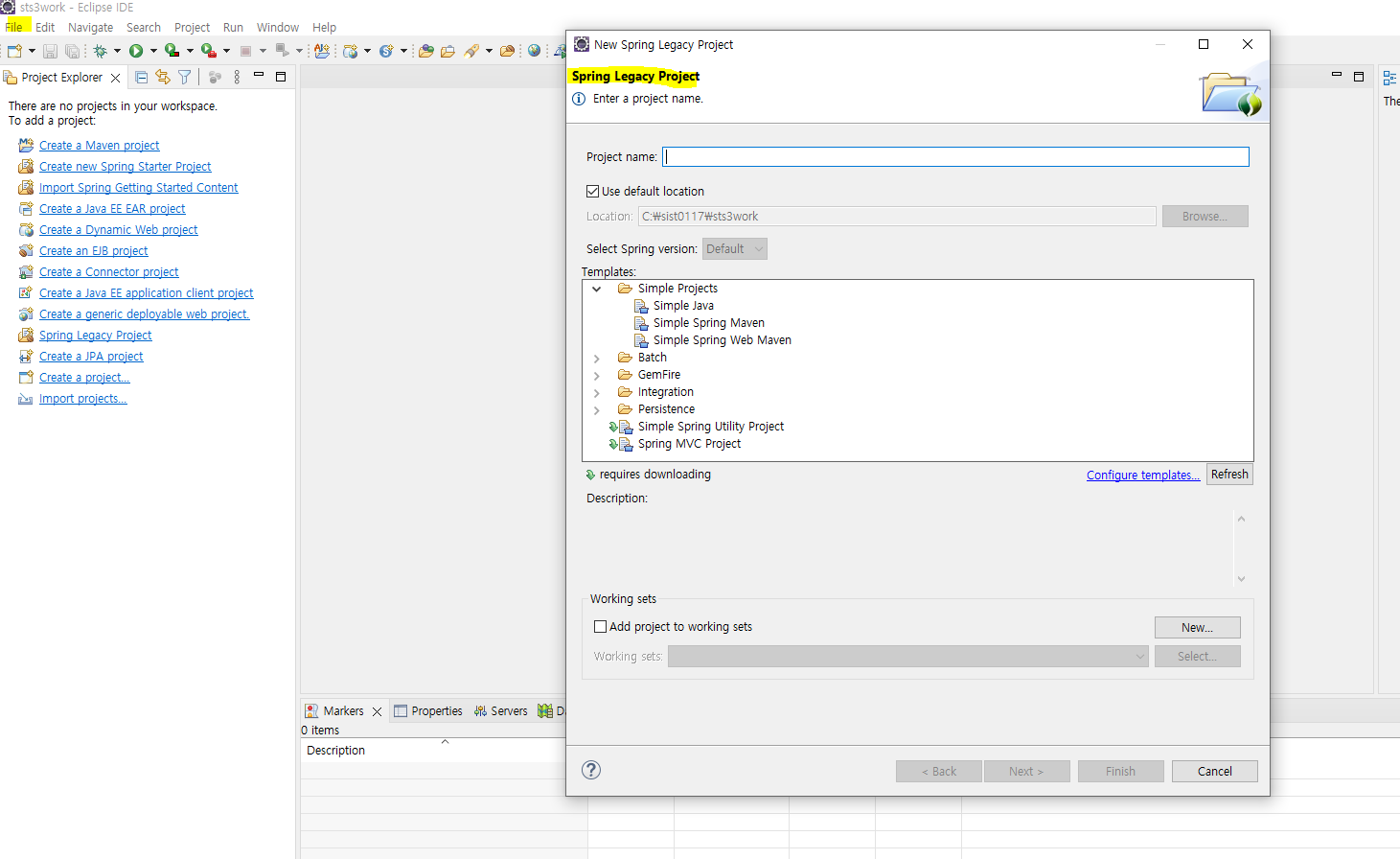Close the Project Explorer tab

pos(116,78)
